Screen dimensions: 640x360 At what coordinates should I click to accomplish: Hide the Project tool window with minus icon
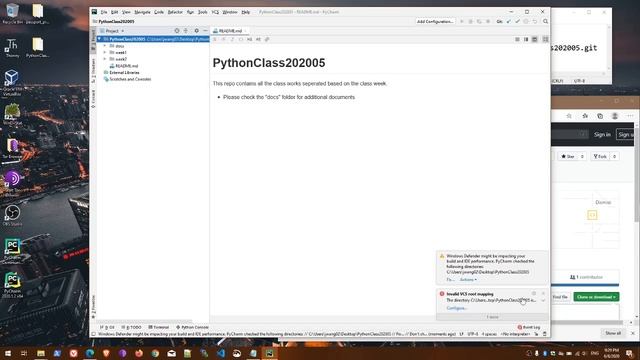tap(205, 31)
